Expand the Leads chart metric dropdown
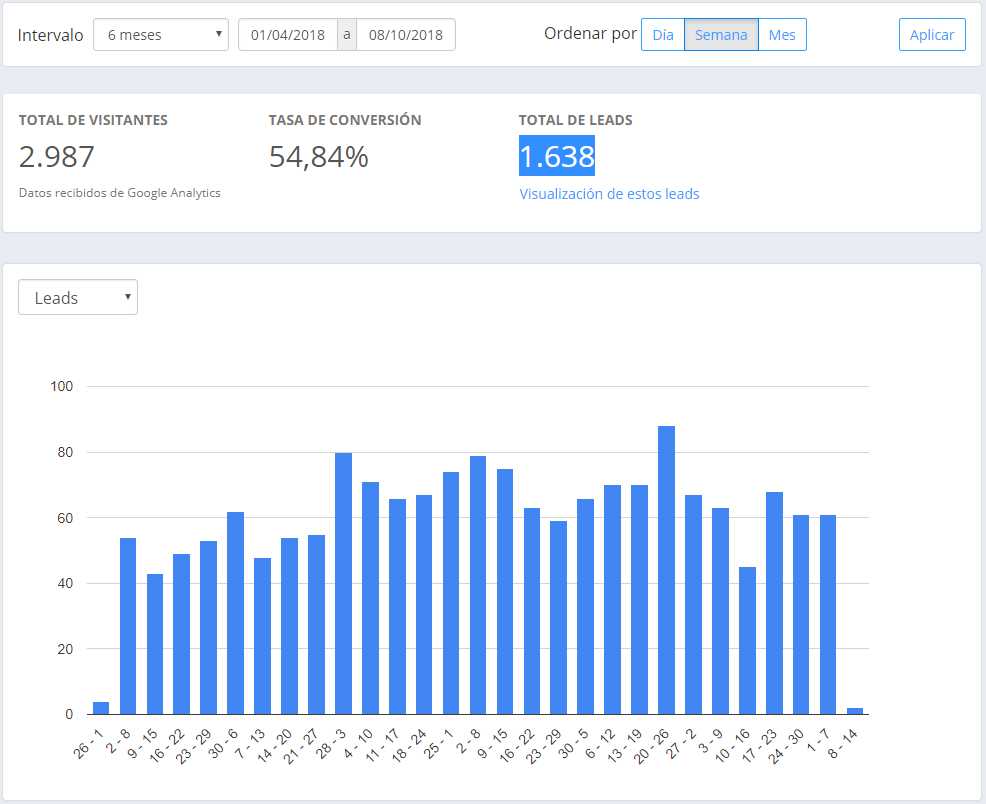Image resolution: width=986 pixels, height=804 pixels. click(x=78, y=297)
